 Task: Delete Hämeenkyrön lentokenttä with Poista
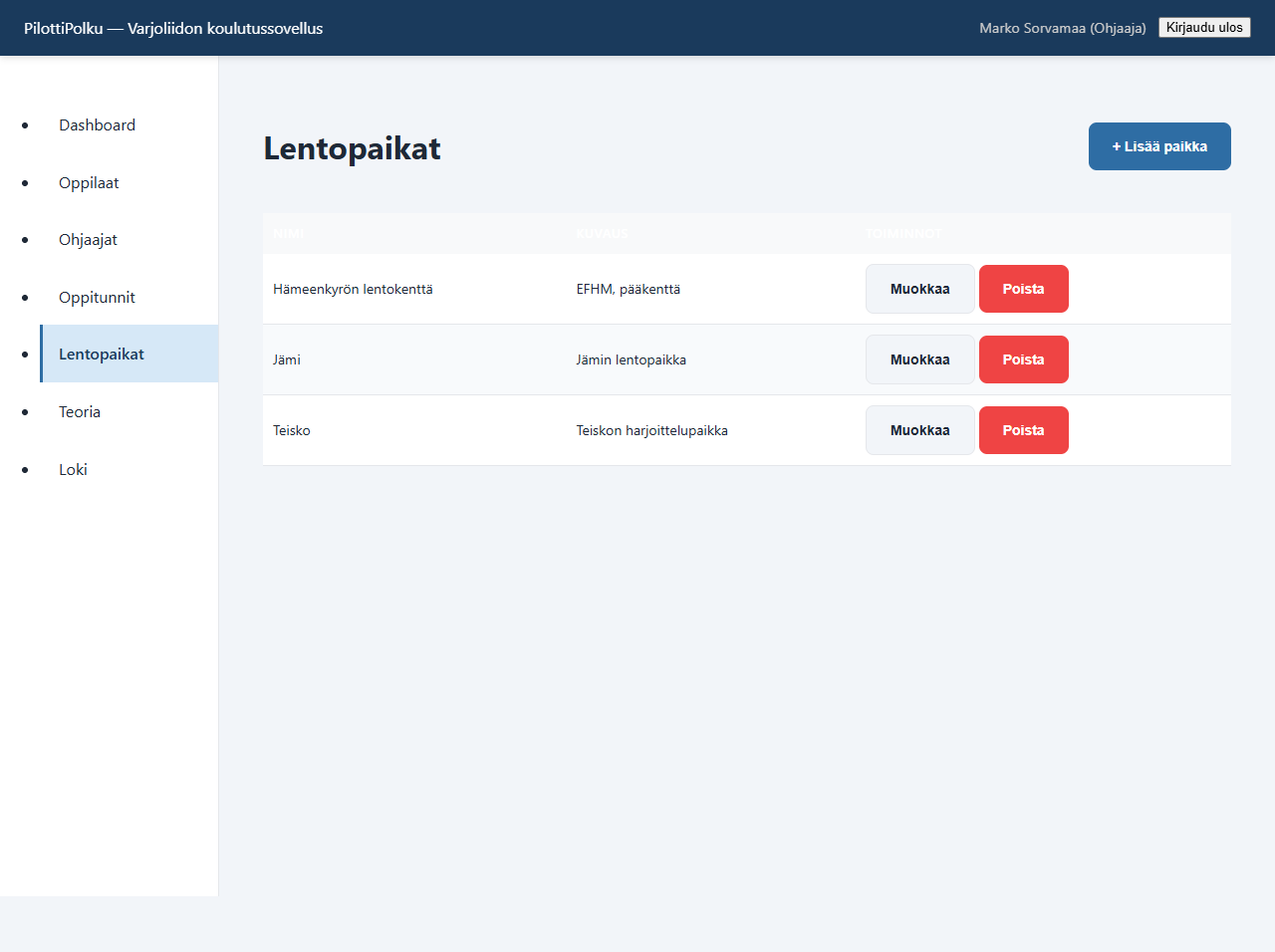(1023, 289)
